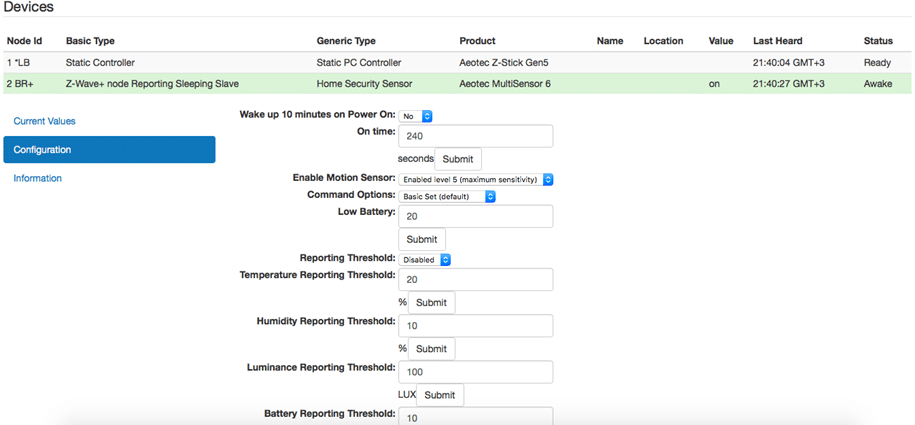
Task: Click Humidity Reporting Threshold field
Action: pyautogui.click(x=476, y=326)
